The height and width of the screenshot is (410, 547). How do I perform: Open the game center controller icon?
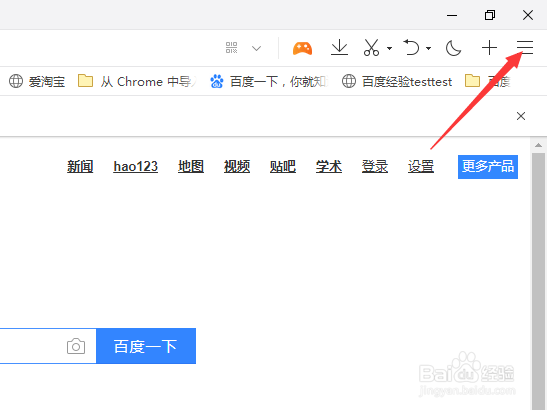(x=302, y=48)
